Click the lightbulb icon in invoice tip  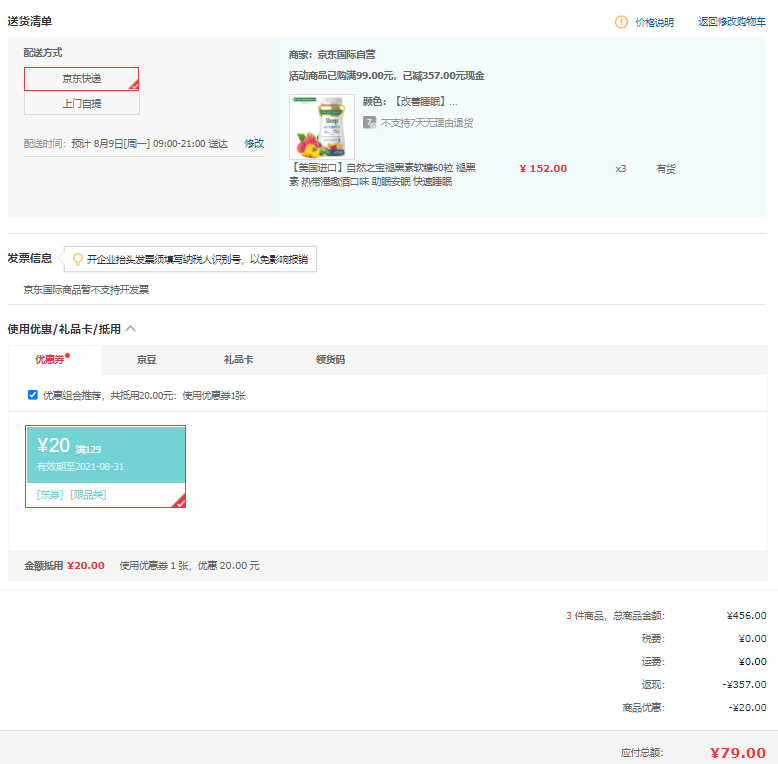click(77, 259)
